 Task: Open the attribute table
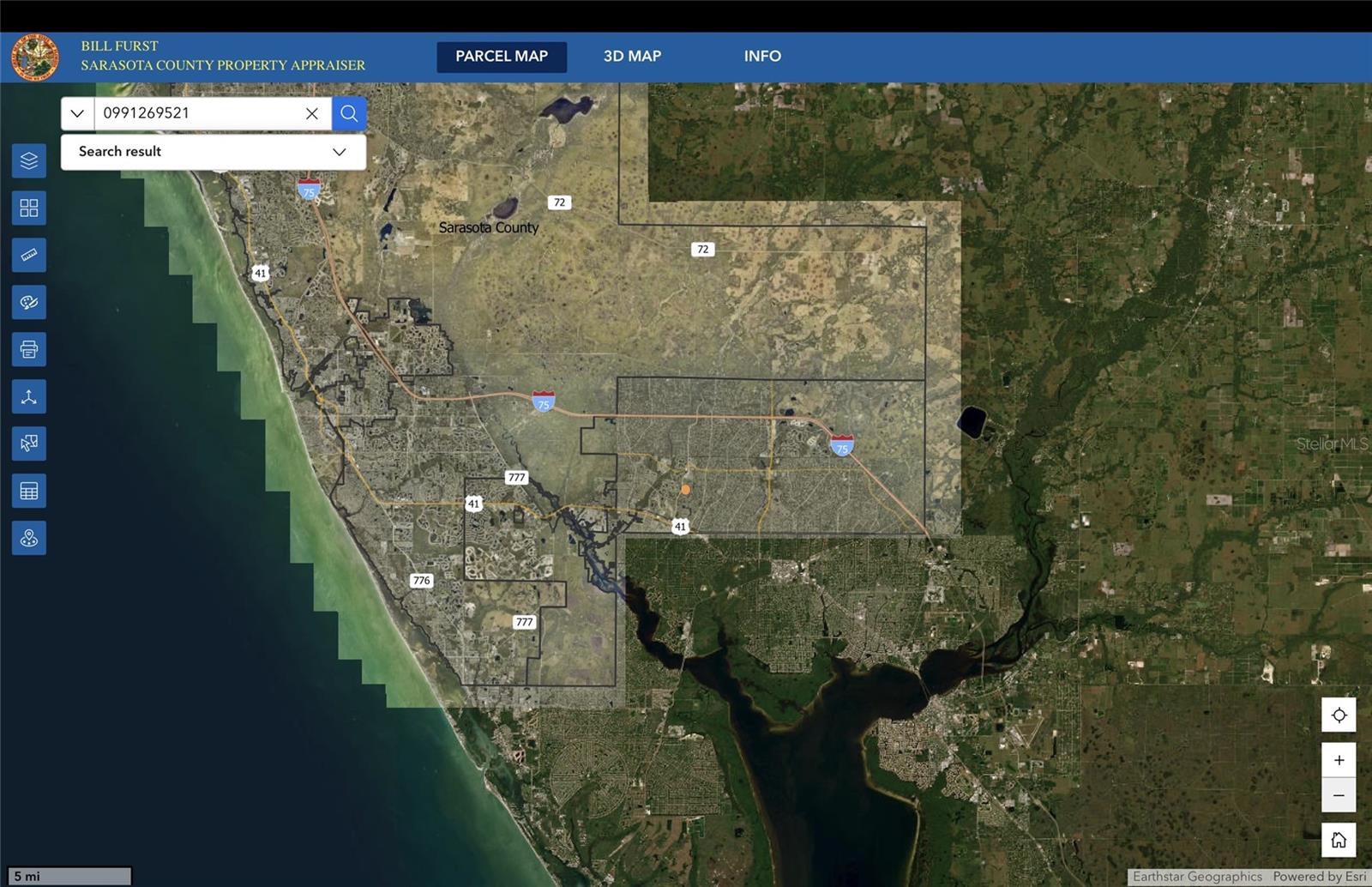click(28, 490)
